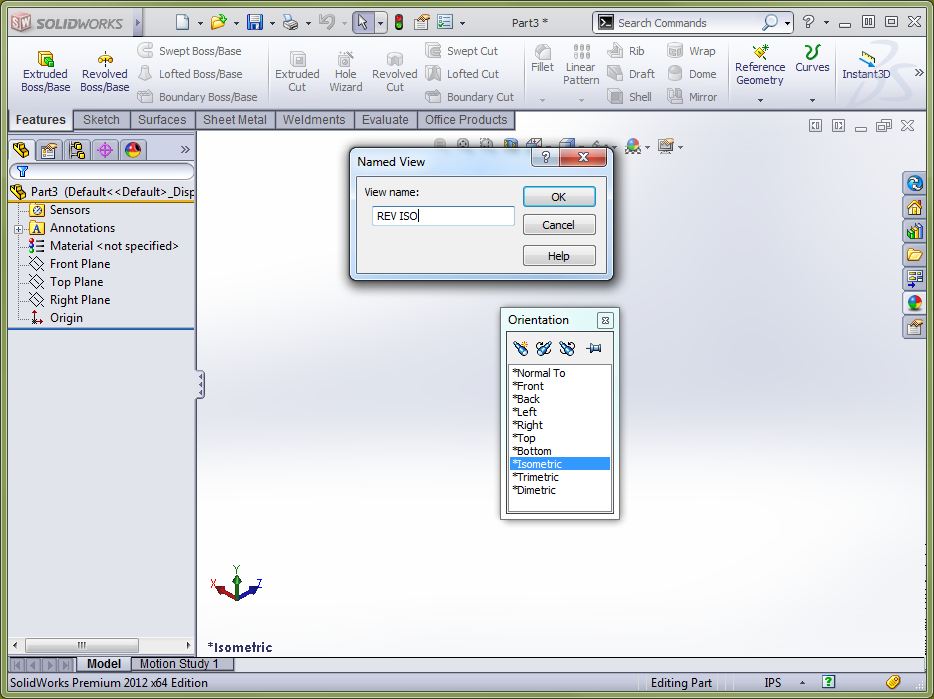Image resolution: width=934 pixels, height=699 pixels.
Task: Toggle the pin icon in Orientation dialog
Action: click(x=593, y=348)
